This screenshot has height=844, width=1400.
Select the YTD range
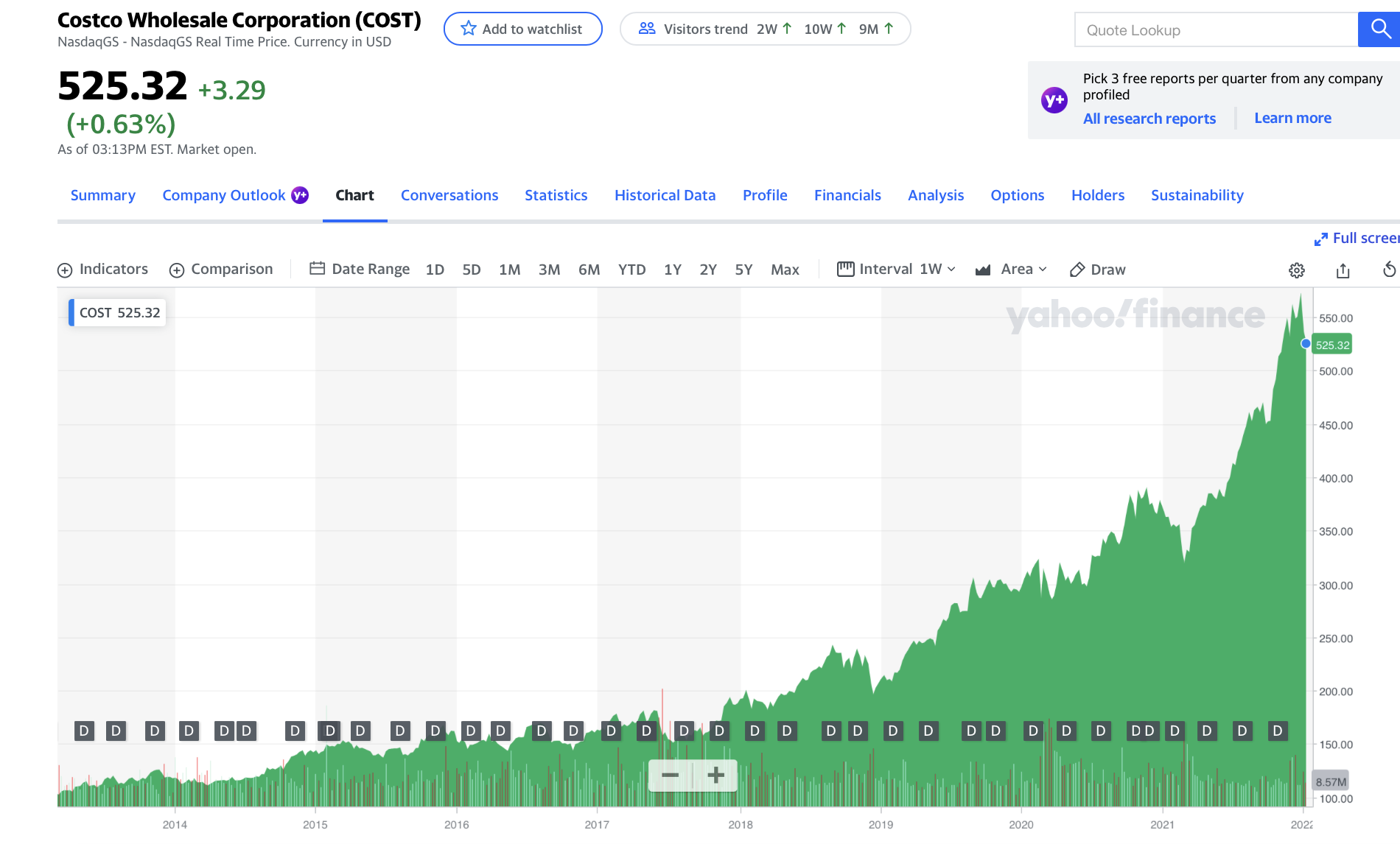631,270
